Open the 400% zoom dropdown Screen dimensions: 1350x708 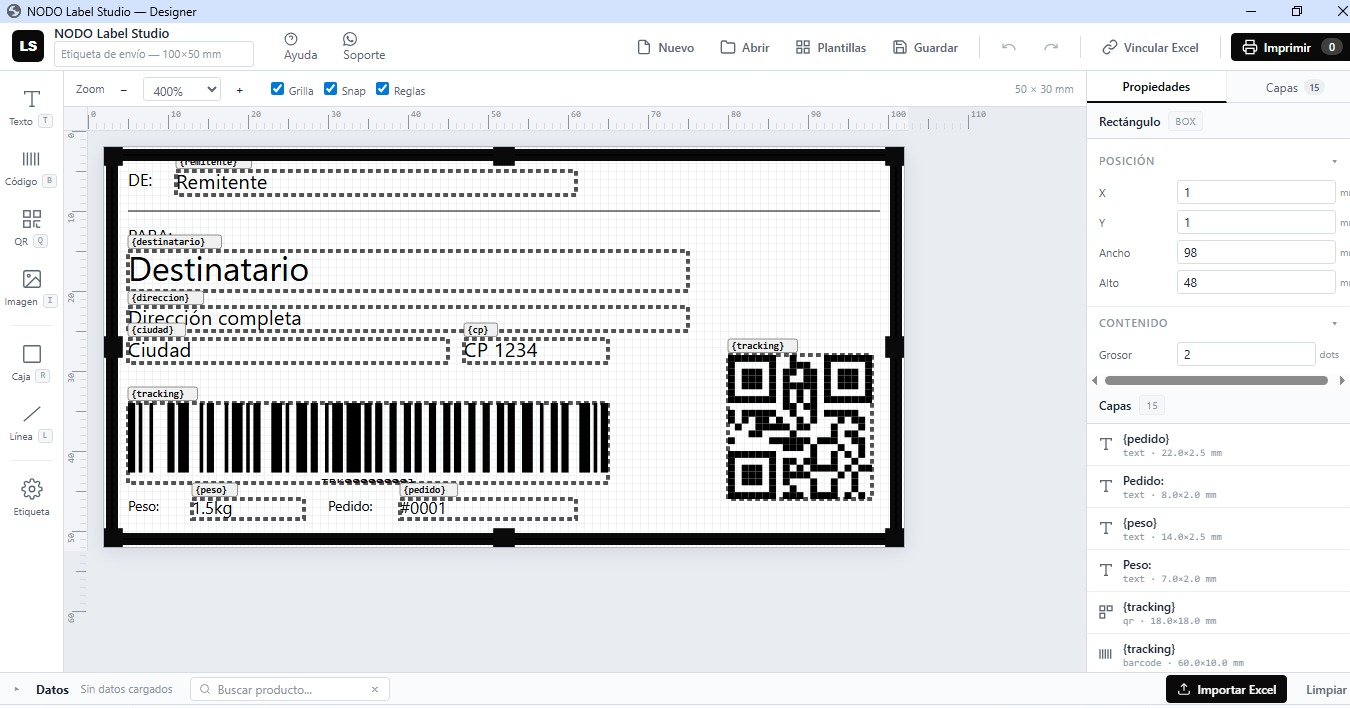pyautogui.click(x=181, y=90)
